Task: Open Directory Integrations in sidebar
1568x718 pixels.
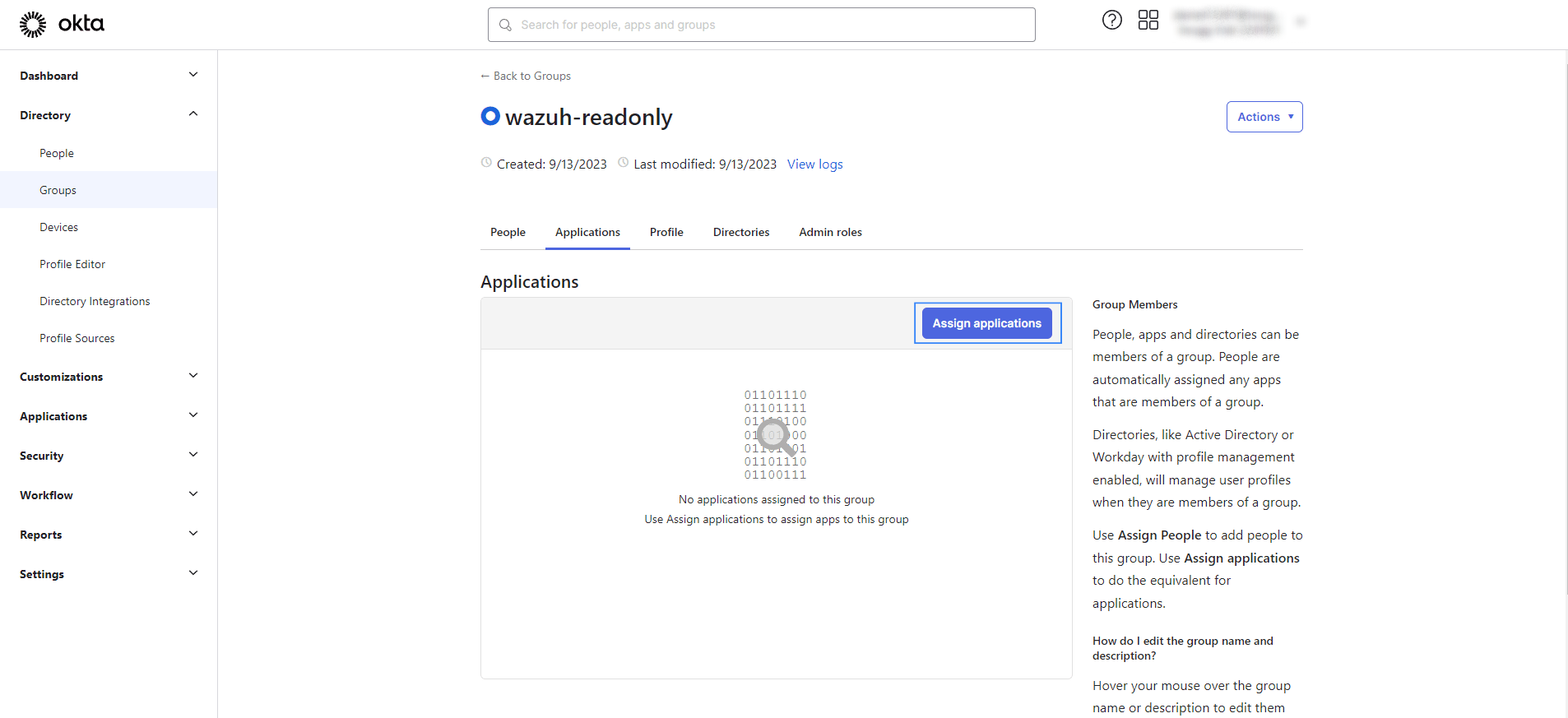Action: 95,302
